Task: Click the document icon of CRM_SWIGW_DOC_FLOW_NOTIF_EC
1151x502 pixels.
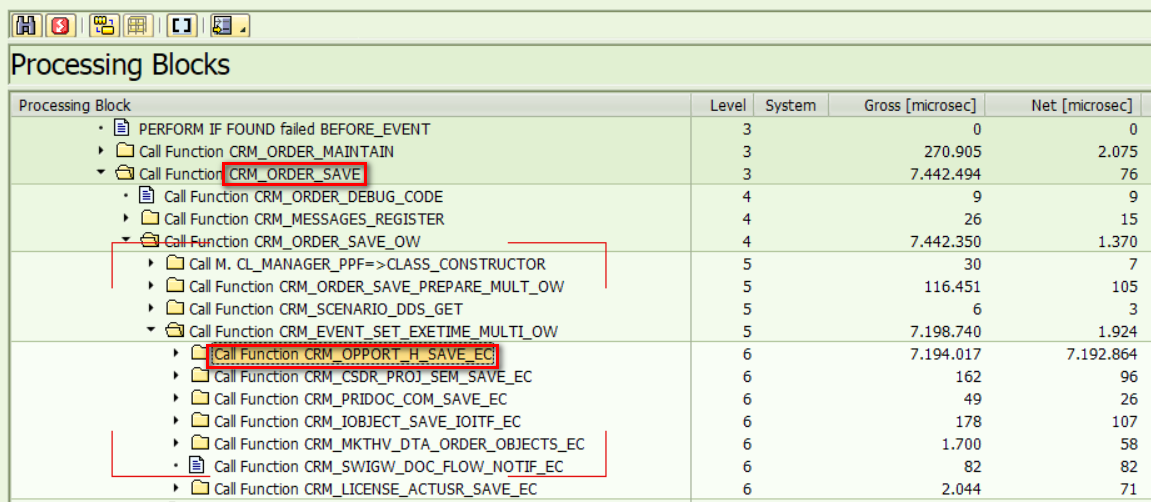Action: click(x=196, y=465)
